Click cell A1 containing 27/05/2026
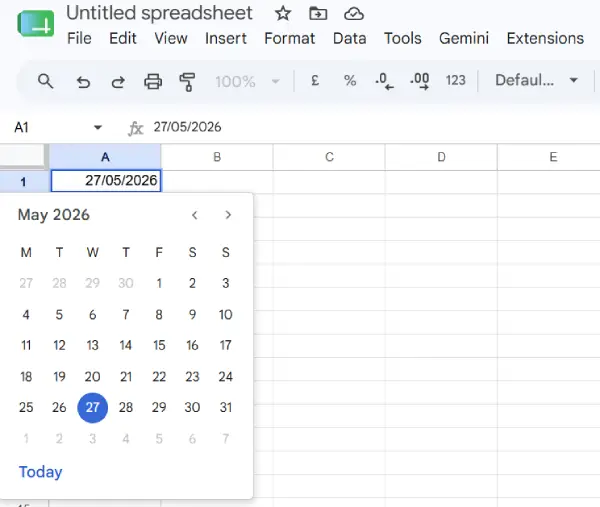This screenshot has width=600, height=507. pyautogui.click(x=106, y=181)
